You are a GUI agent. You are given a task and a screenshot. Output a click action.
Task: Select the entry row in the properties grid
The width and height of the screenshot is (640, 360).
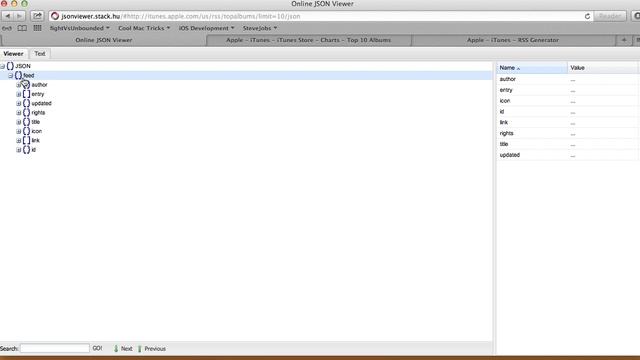[567, 90]
